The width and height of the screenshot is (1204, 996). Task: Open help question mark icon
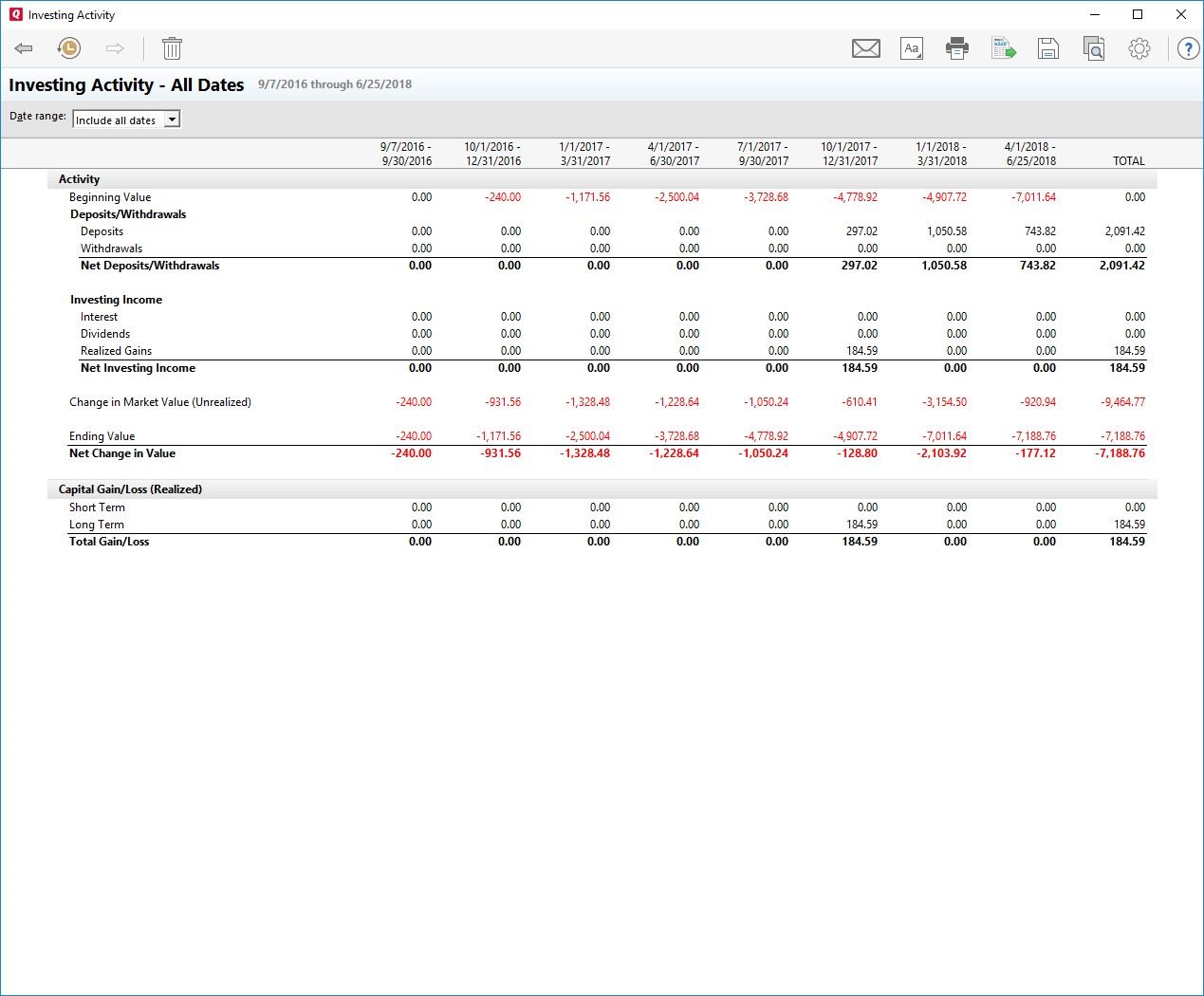pos(1188,48)
